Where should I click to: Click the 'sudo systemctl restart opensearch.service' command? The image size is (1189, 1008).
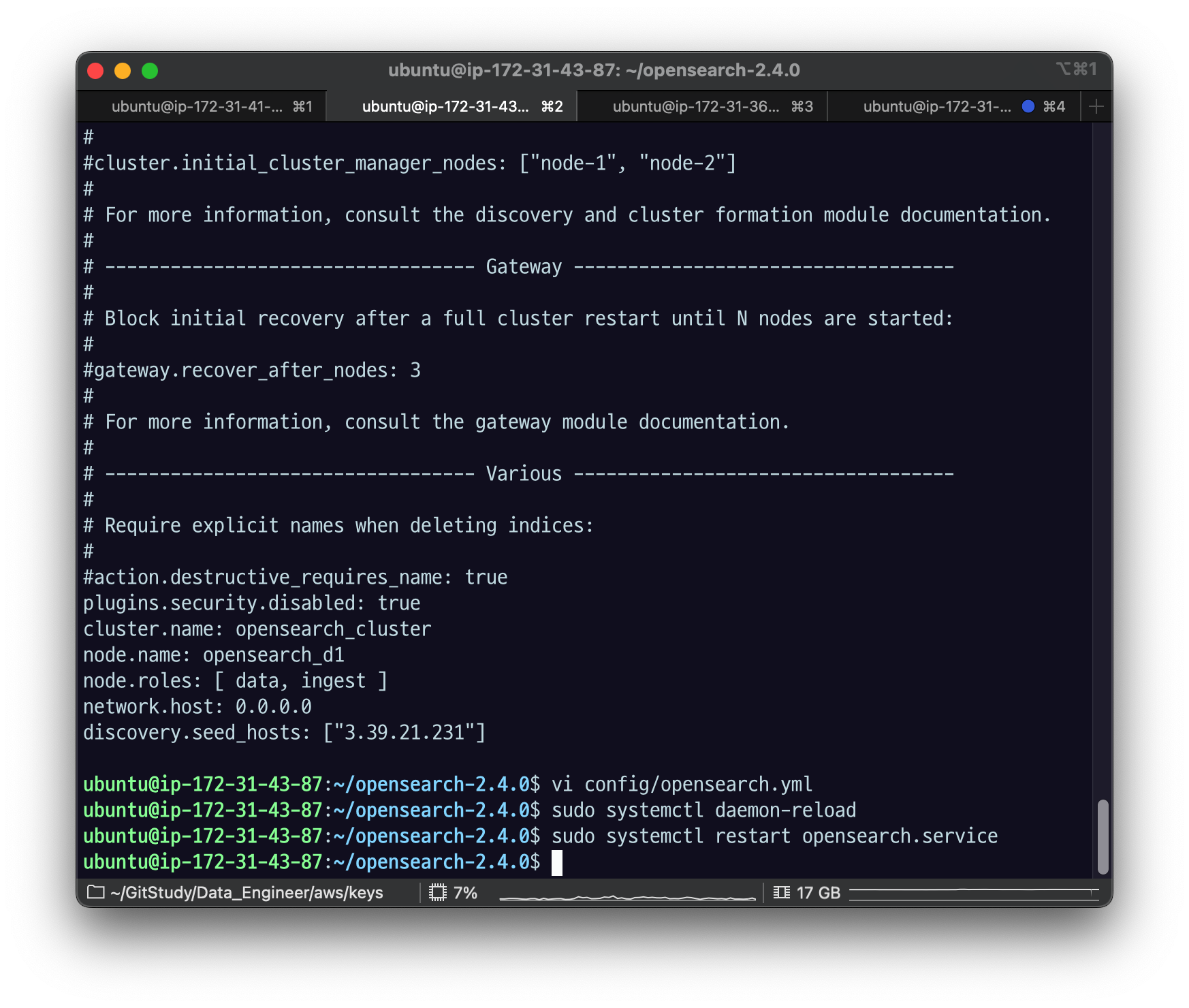click(774, 836)
